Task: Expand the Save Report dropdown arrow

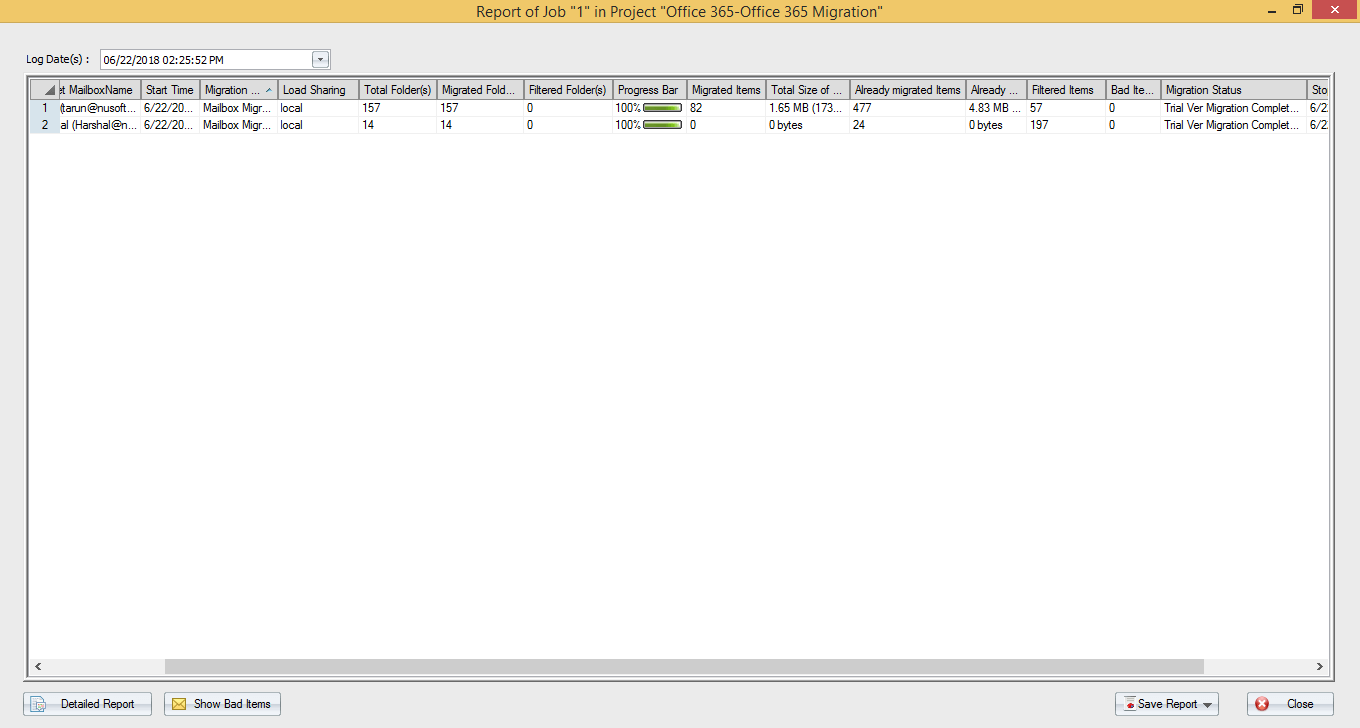Action: coord(1208,705)
